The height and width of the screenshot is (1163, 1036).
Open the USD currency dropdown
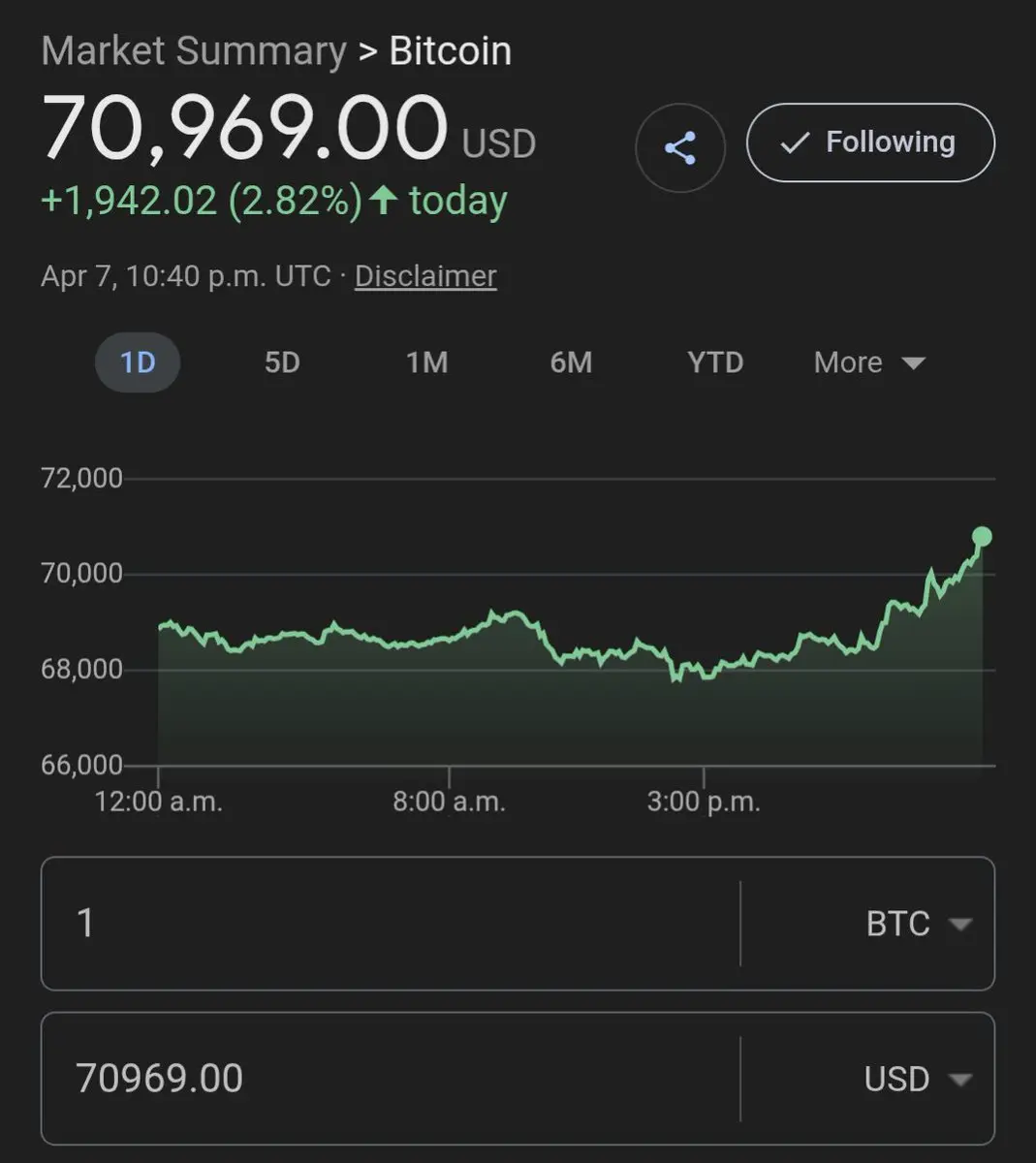click(918, 1079)
